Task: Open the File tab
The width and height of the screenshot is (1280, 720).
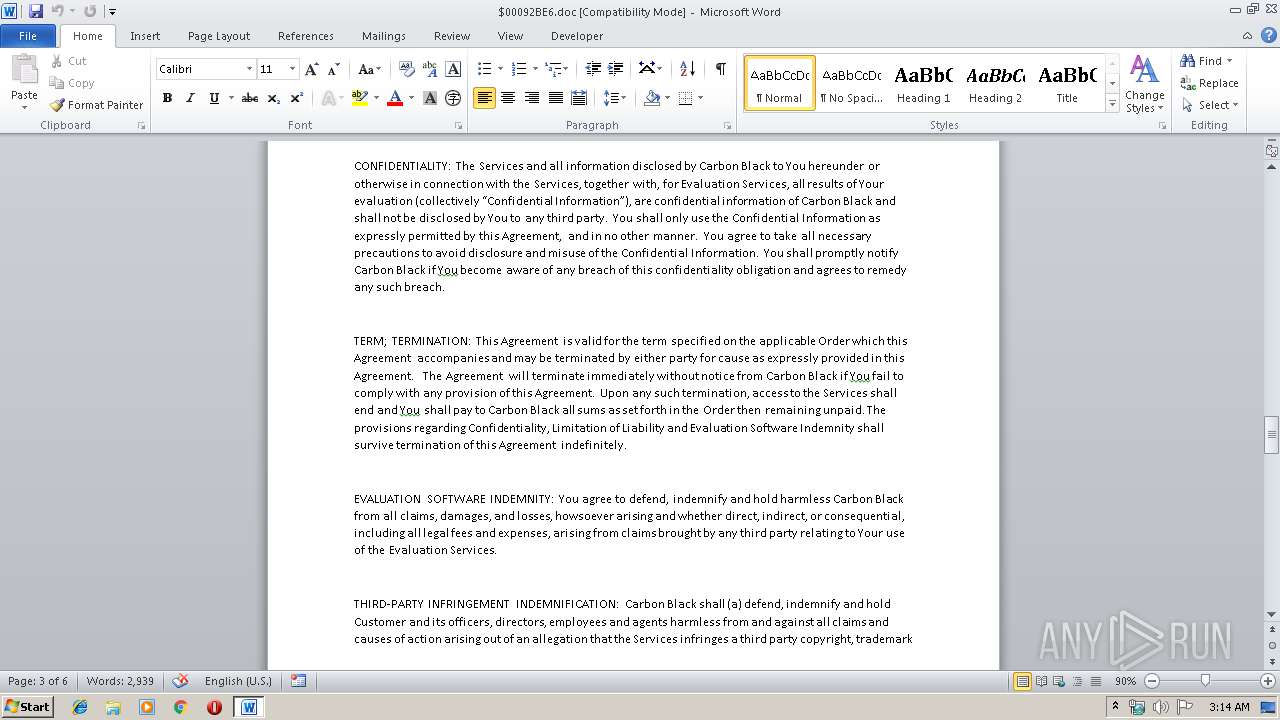Action: (x=28, y=36)
